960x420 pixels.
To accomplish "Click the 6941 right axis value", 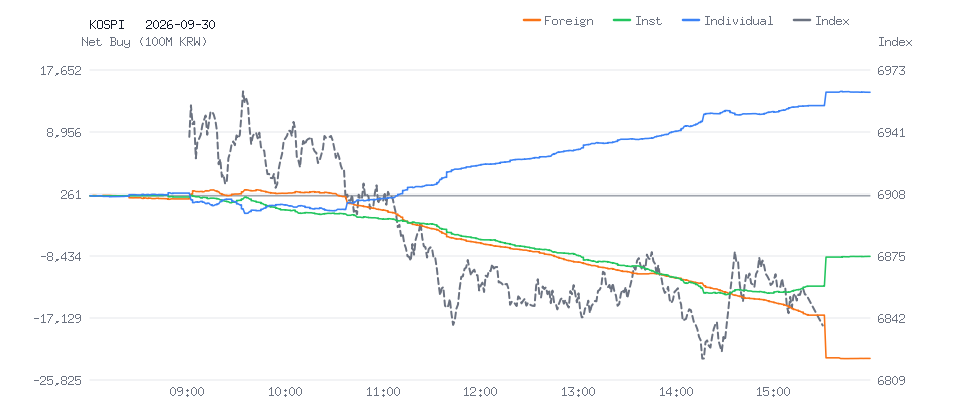I will click(x=890, y=132).
